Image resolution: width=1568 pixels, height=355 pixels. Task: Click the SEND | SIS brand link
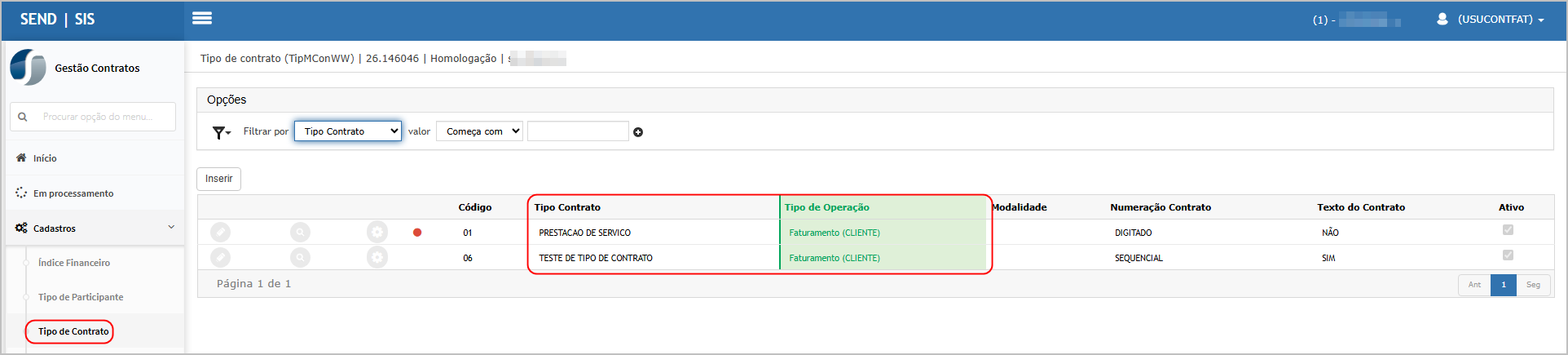tap(57, 19)
